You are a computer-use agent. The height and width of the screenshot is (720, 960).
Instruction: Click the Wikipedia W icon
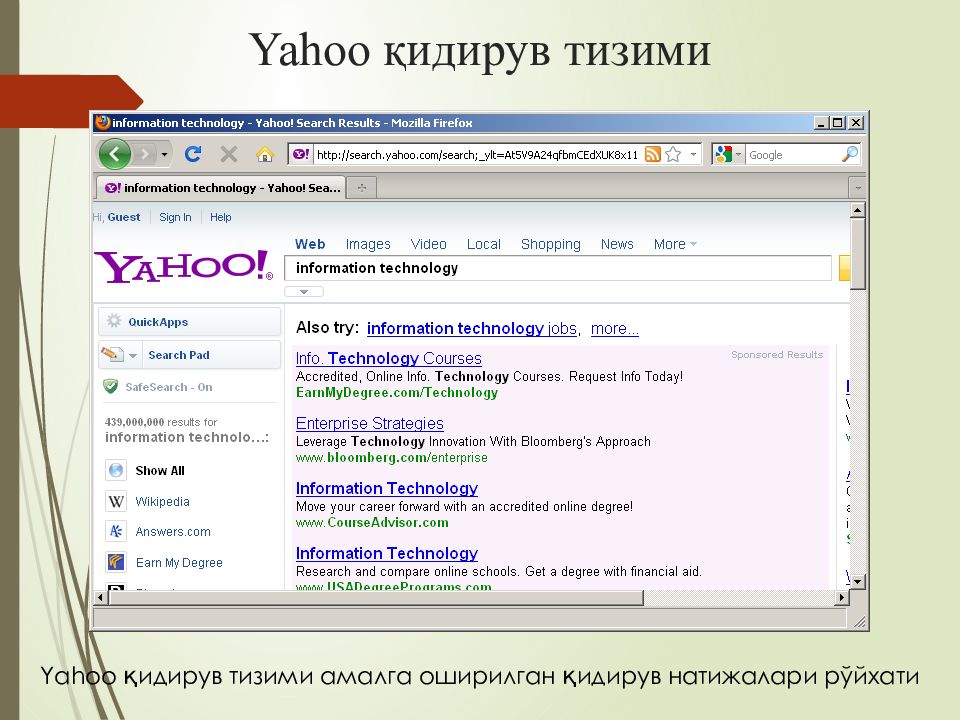(116, 501)
